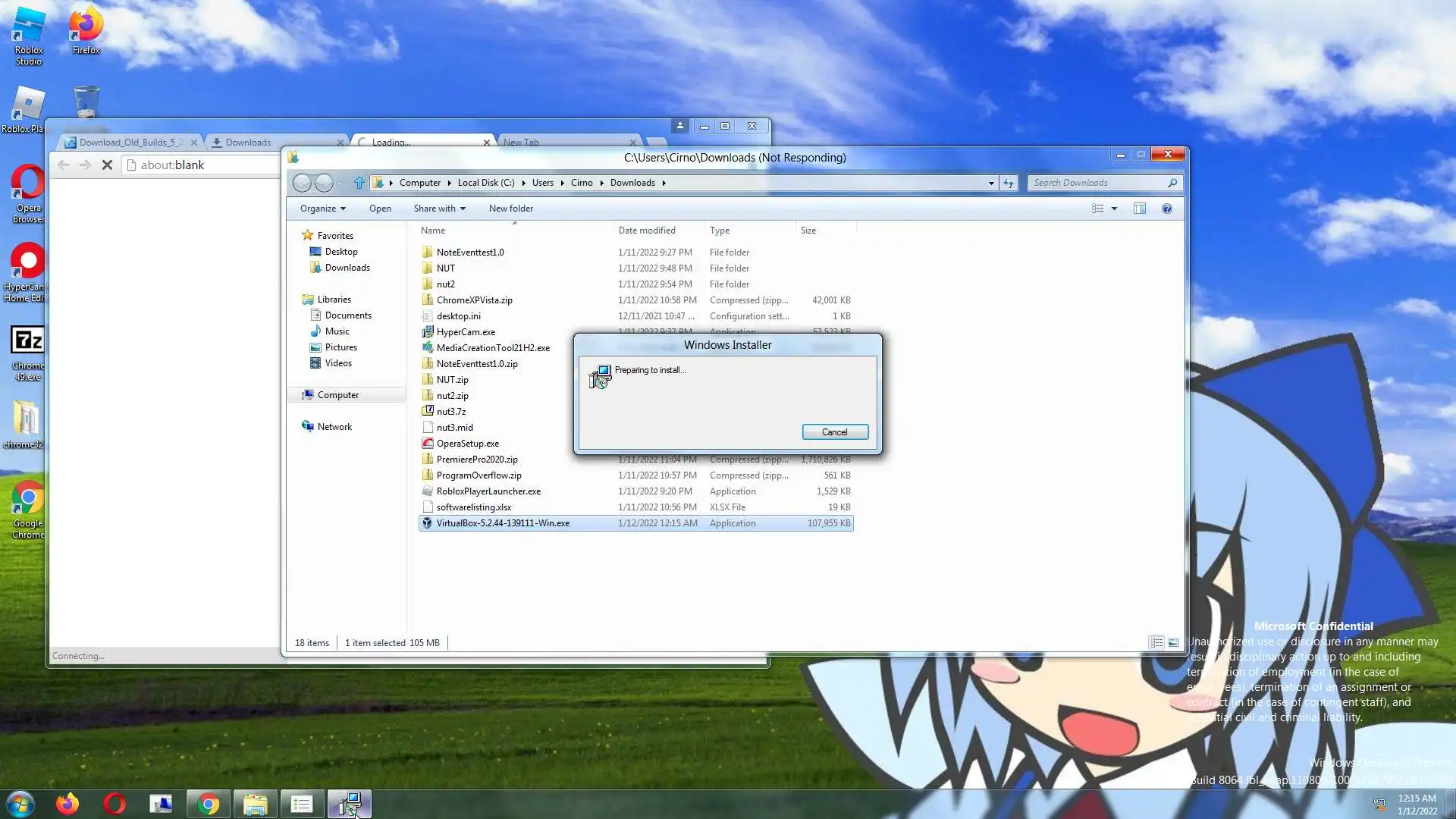The height and width of the screenshot is (819, 1456).
Task: Open the Share with dropdown
Action: coord(439,209)
